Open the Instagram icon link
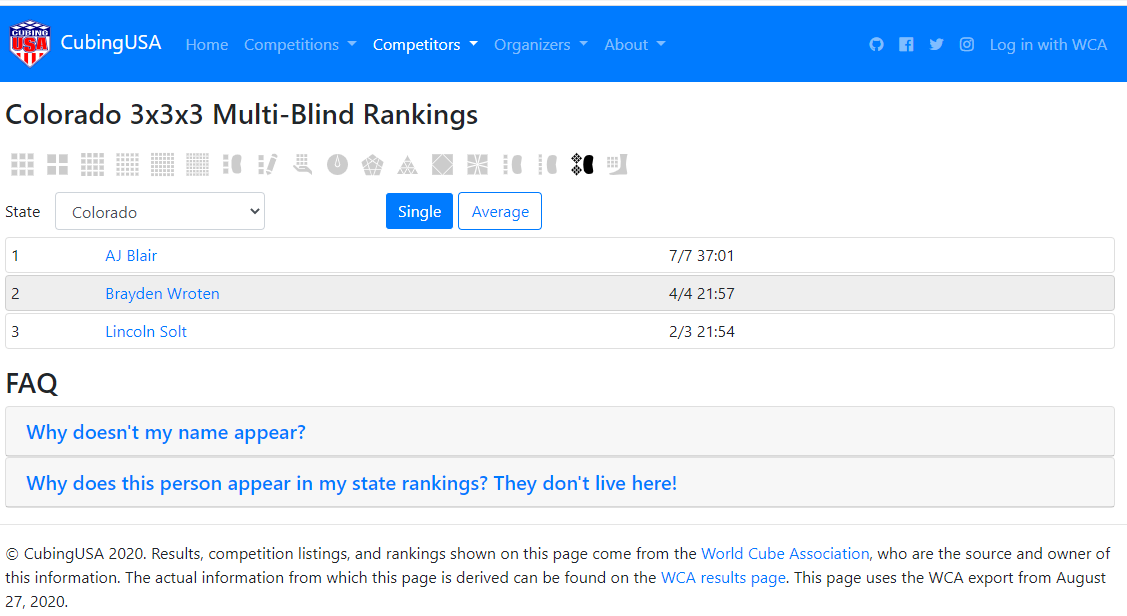 [967, 45]
